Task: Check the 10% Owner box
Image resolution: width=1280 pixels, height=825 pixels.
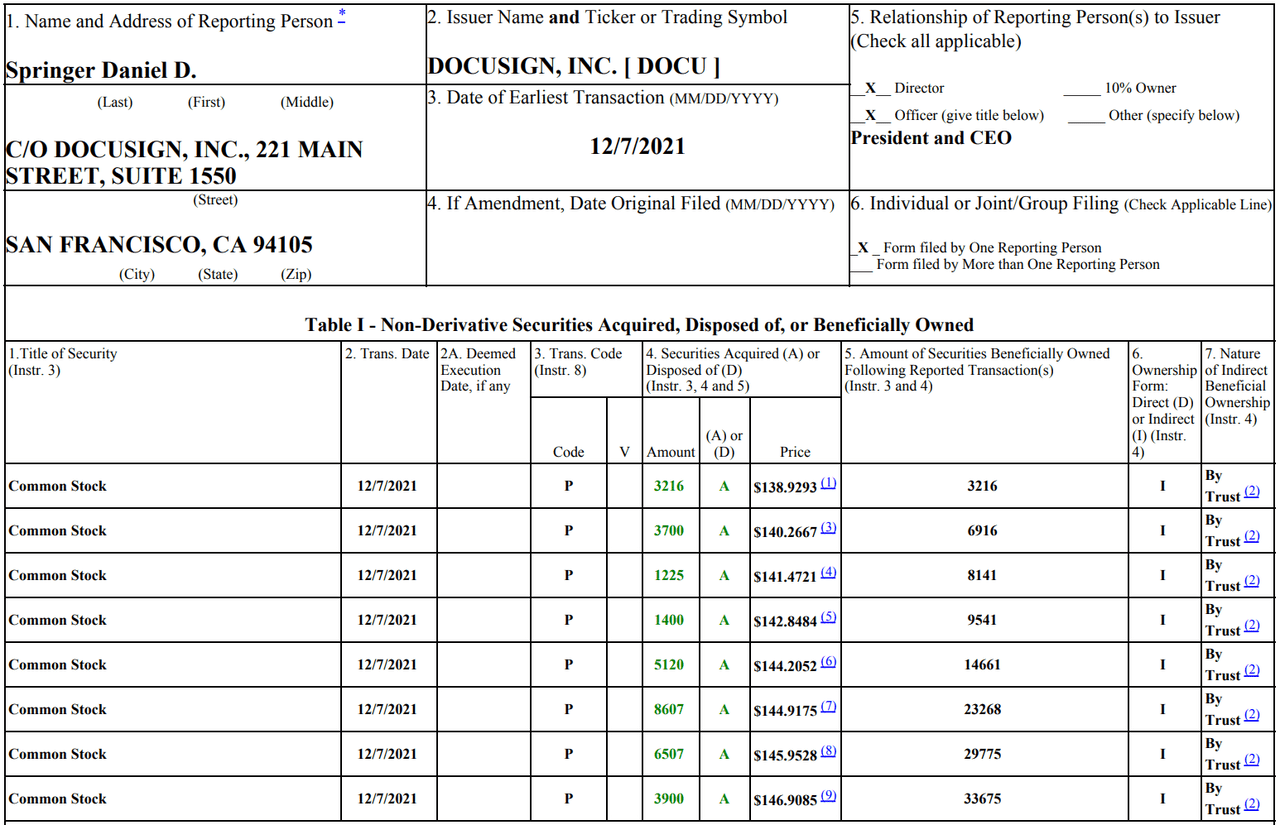Action: point(1081,88)
